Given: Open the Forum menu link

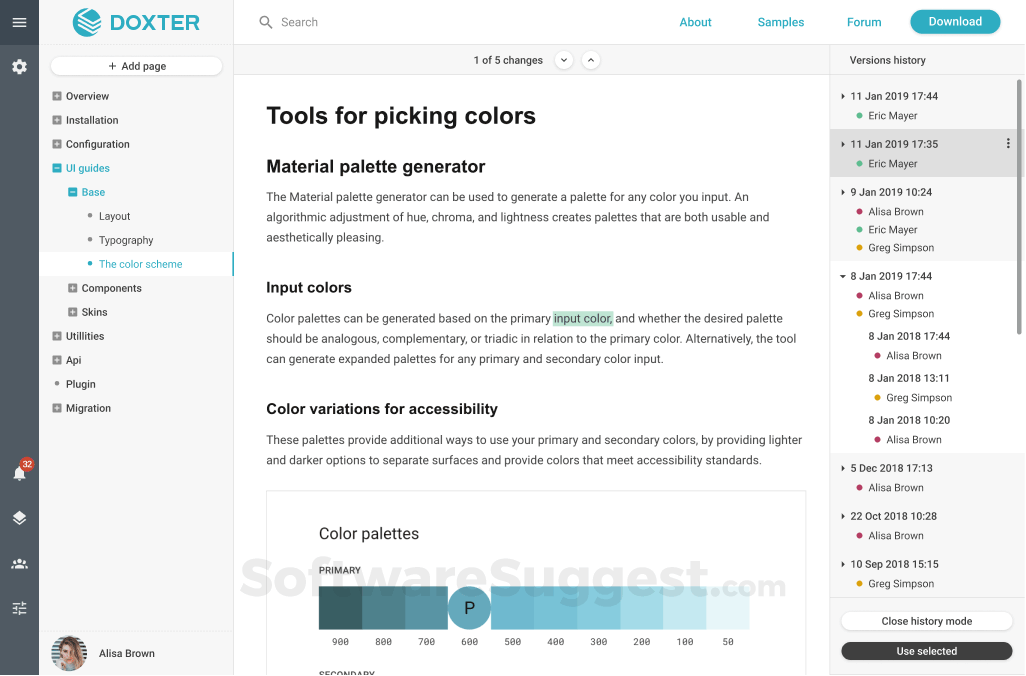Looking at the screenshot, I should click(x=864, y=22).
